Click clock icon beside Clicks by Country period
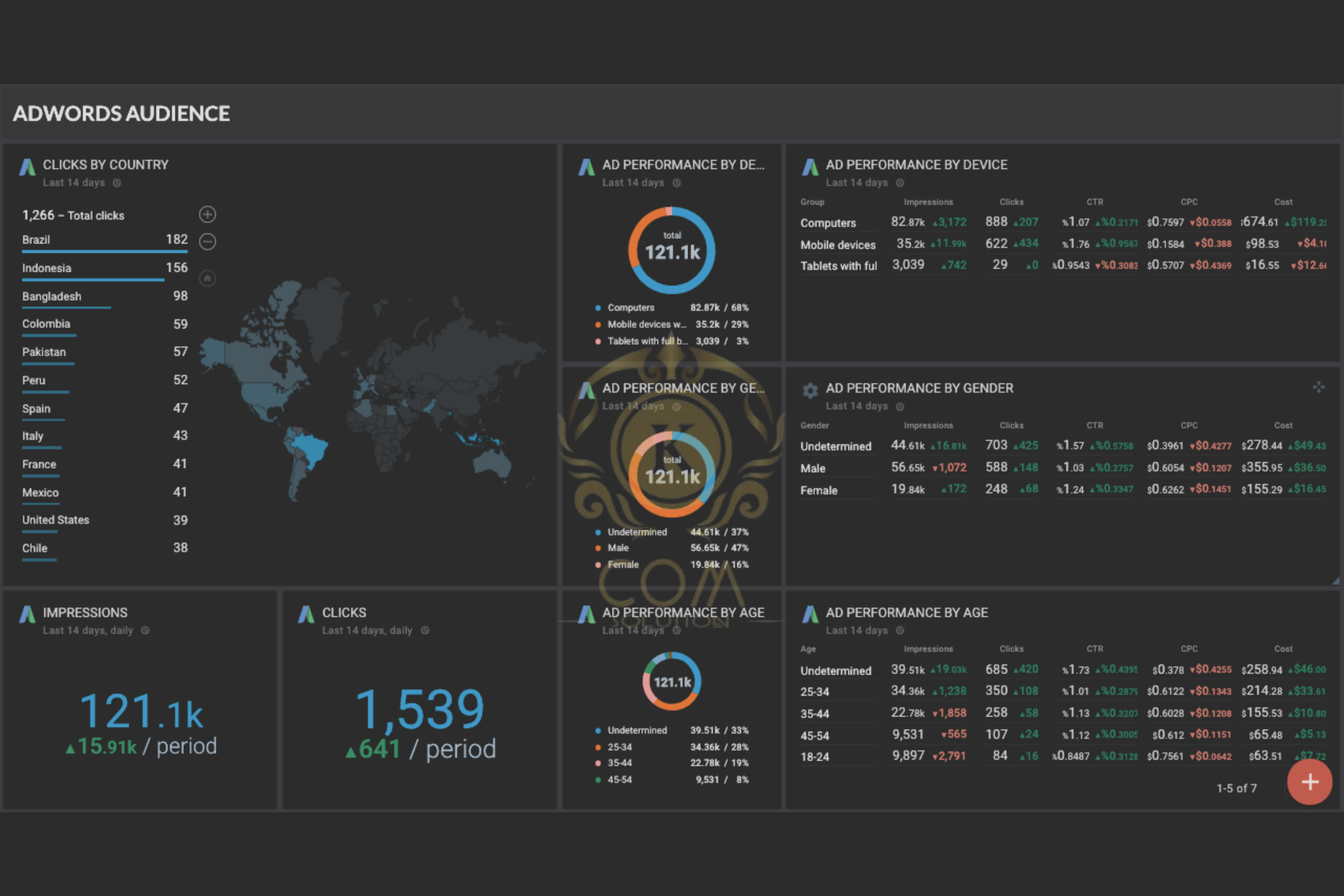 coord(117,183)
